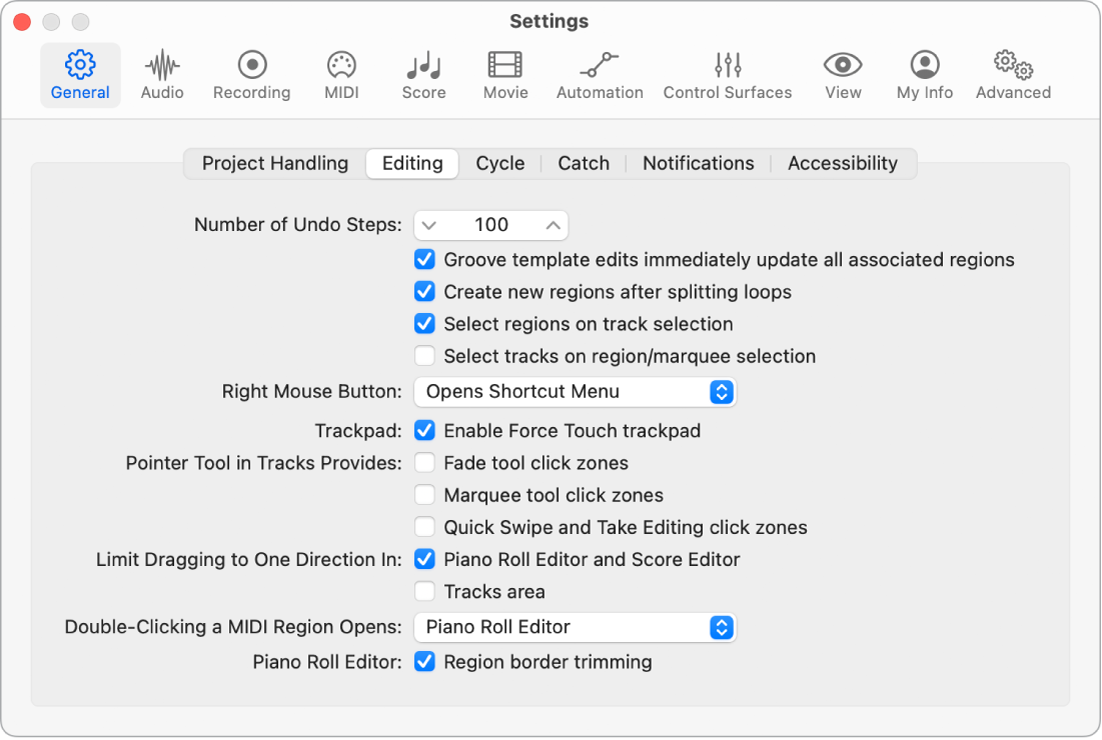This screenshot has height=740, width=1102.
Task: Disable Create new regions after splitting loops
Action: pos(424,291)
